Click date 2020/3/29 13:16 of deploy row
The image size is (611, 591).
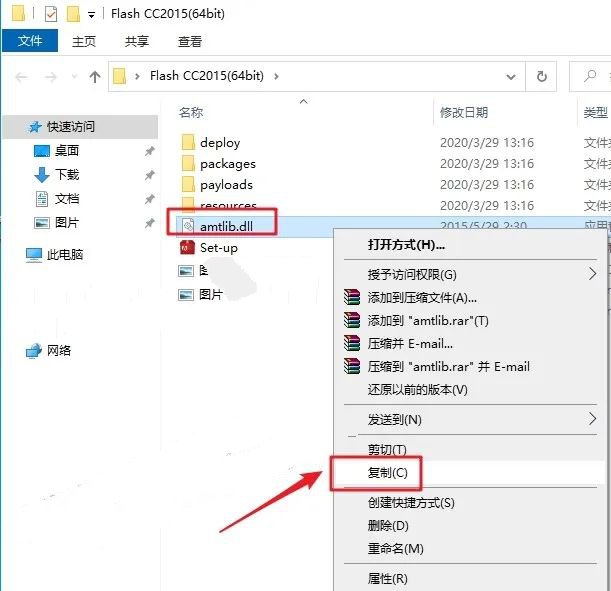487,143
